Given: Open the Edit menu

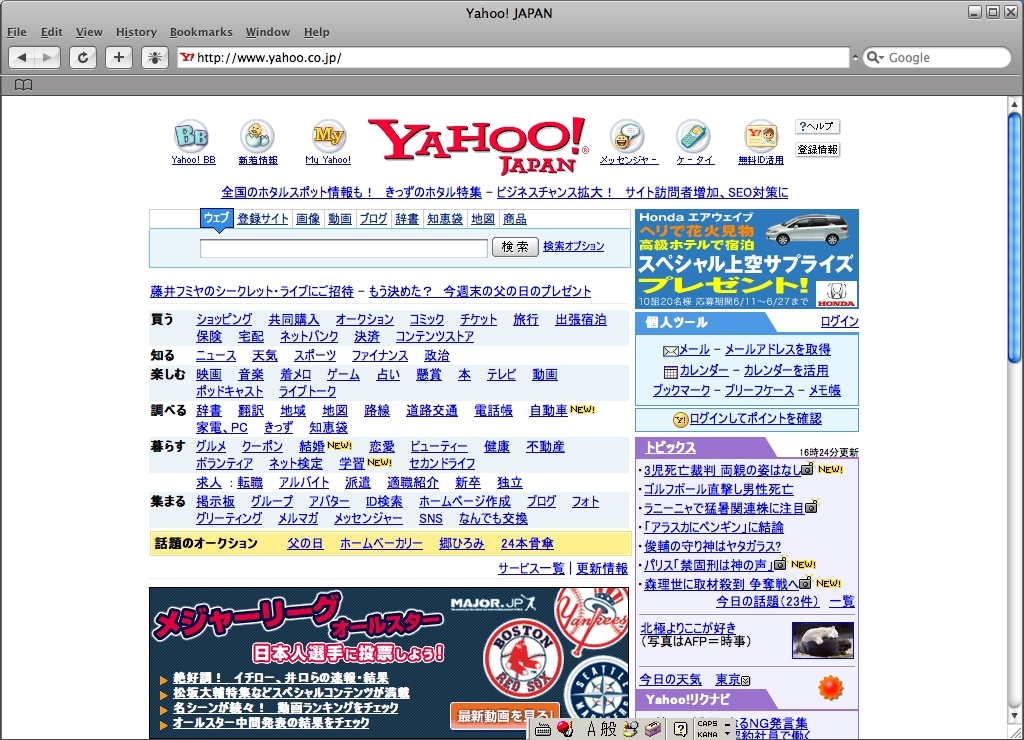Looking at the screenshot, I should (52, 32).
